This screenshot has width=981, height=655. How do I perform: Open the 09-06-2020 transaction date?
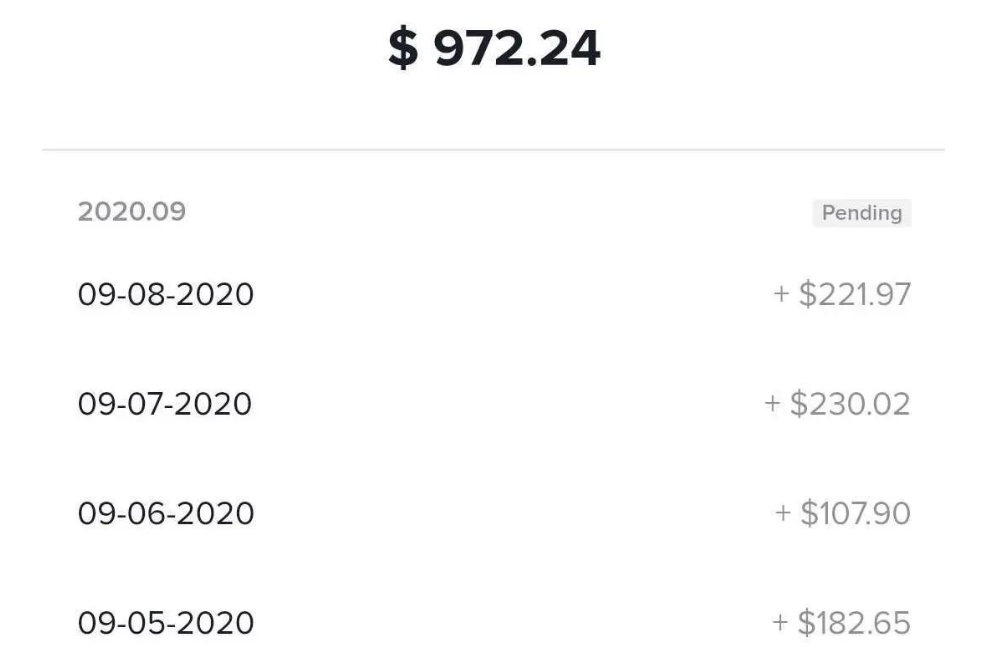pyautogui.click(x=166, y=513)
